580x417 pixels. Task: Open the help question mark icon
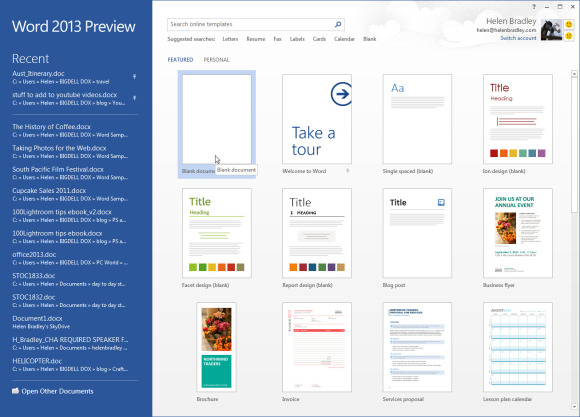[534, 7]
